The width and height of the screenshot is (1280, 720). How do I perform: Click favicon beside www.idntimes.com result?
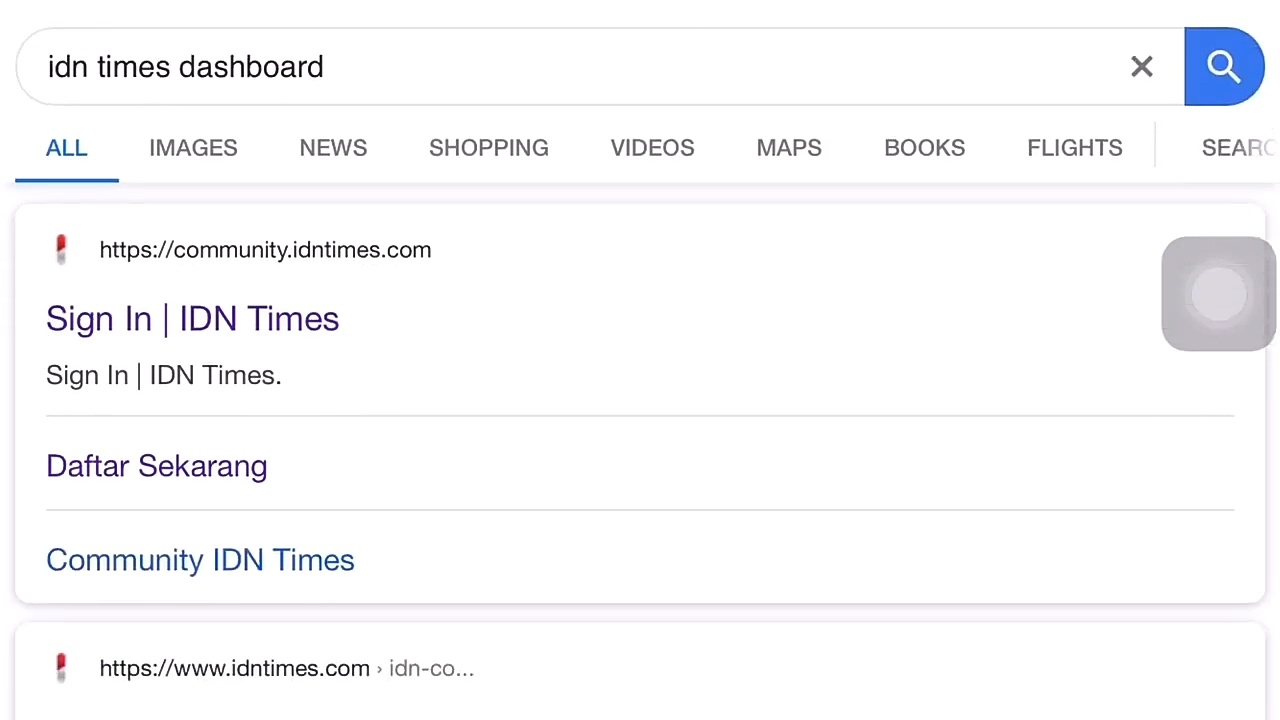point(61,667)
